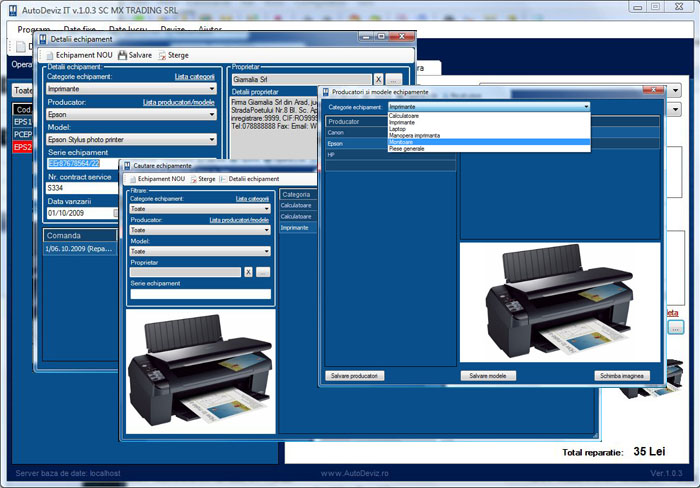Open Date fixe menu
This screenshot has height=488, width=700.
coord(79,29)
